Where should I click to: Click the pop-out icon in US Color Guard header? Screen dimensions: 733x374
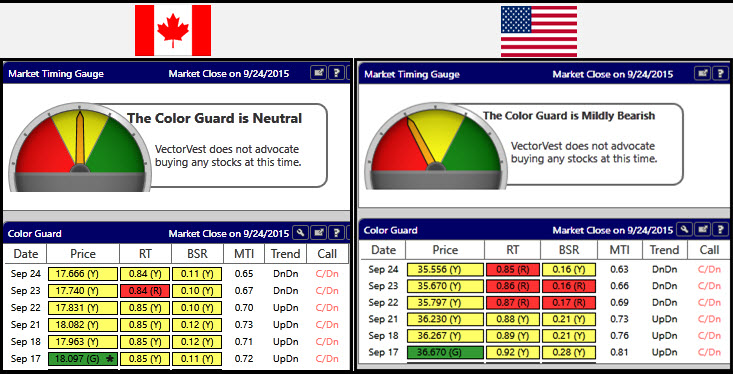[703, 229]
